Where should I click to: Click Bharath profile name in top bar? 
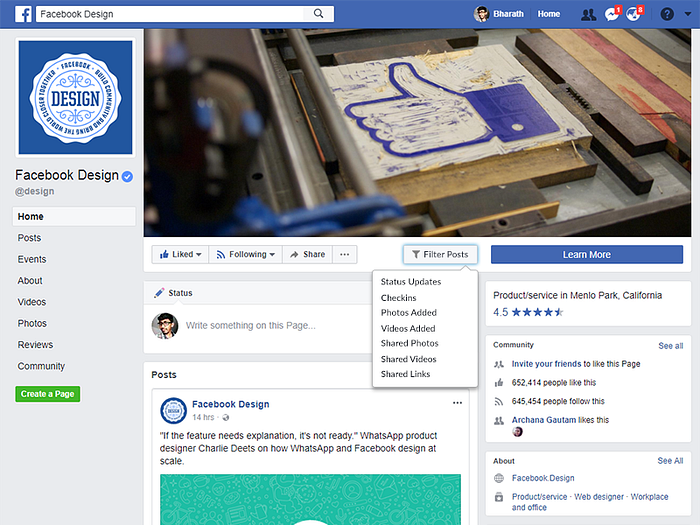click(508, 14)
